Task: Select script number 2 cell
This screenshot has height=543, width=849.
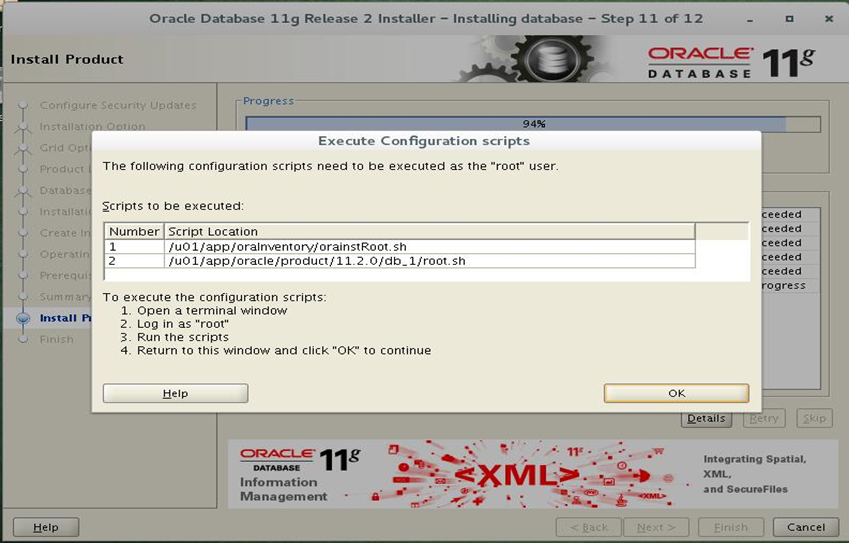Action: tap(134, 260)
